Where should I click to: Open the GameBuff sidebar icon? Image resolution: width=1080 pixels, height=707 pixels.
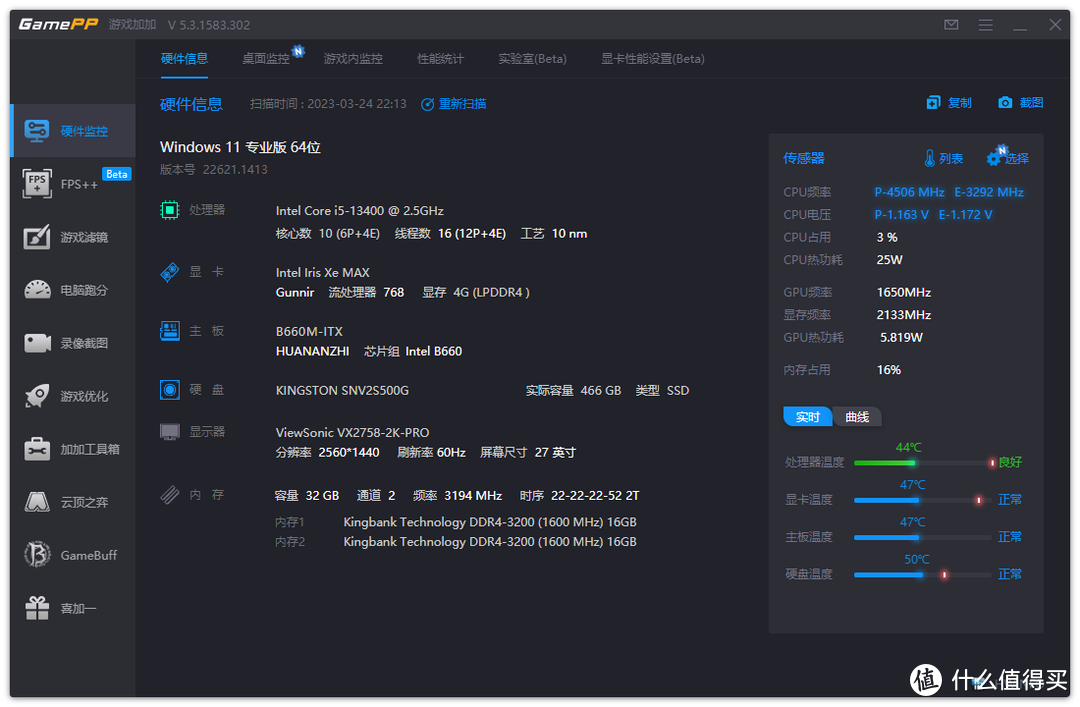pyautogui.click(x=37, y=555)
